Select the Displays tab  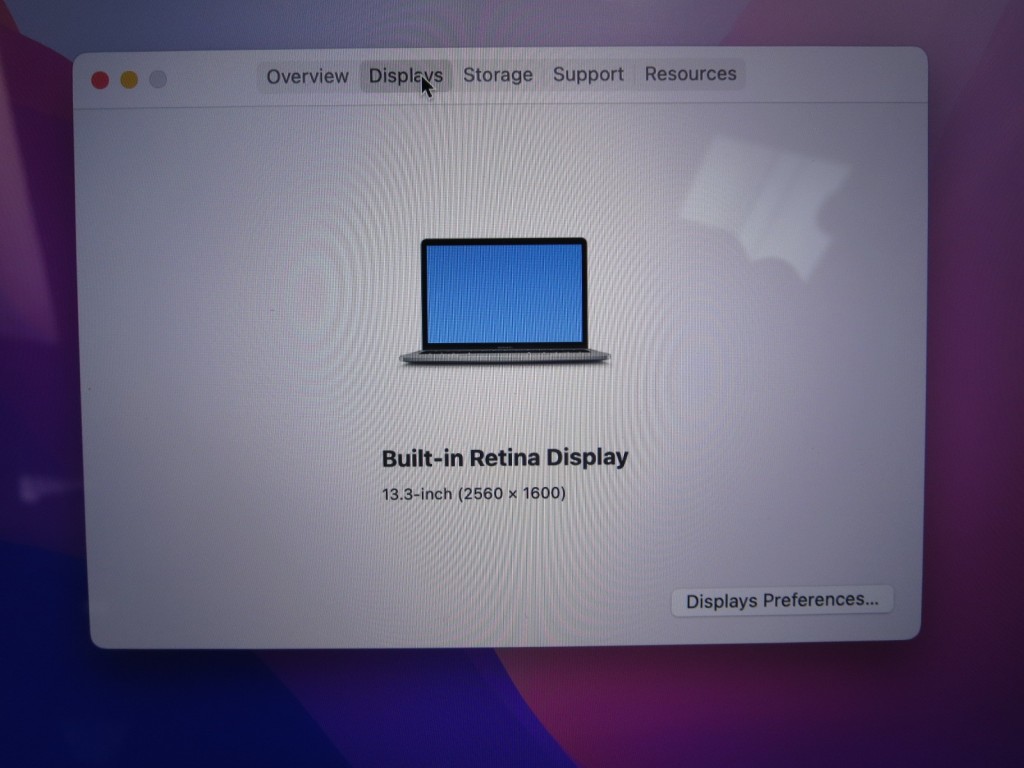click(x=406, y=76)
